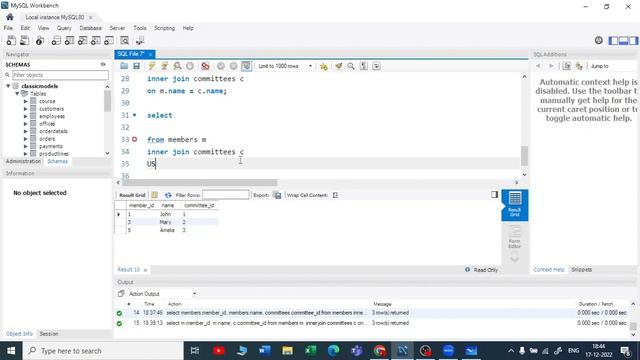Save current statement as snippet with star icon
640x360 pixels.
[324, 66]
